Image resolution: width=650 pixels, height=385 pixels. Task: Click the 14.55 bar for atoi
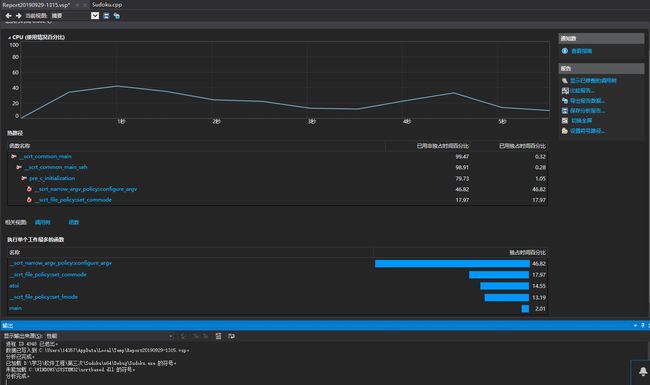coord(504,286)
